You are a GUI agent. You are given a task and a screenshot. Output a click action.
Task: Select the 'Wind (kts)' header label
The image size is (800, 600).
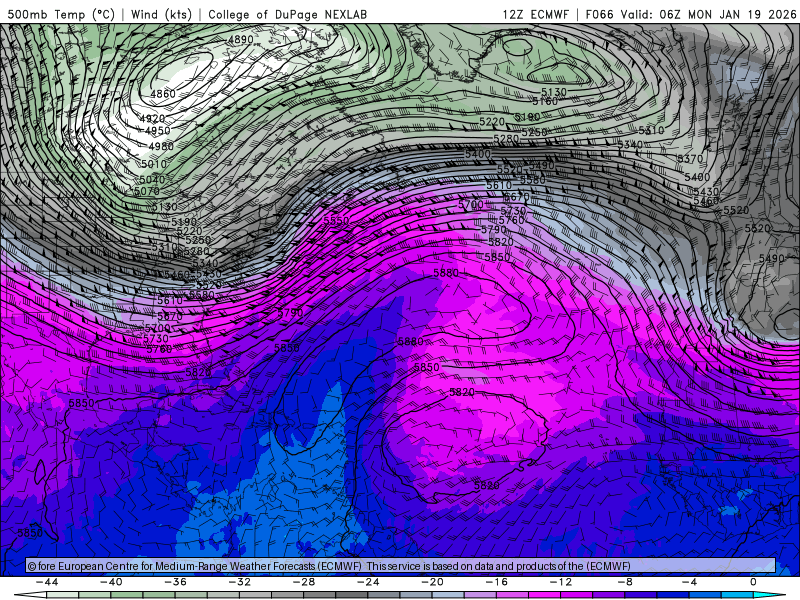coord(161,14)
